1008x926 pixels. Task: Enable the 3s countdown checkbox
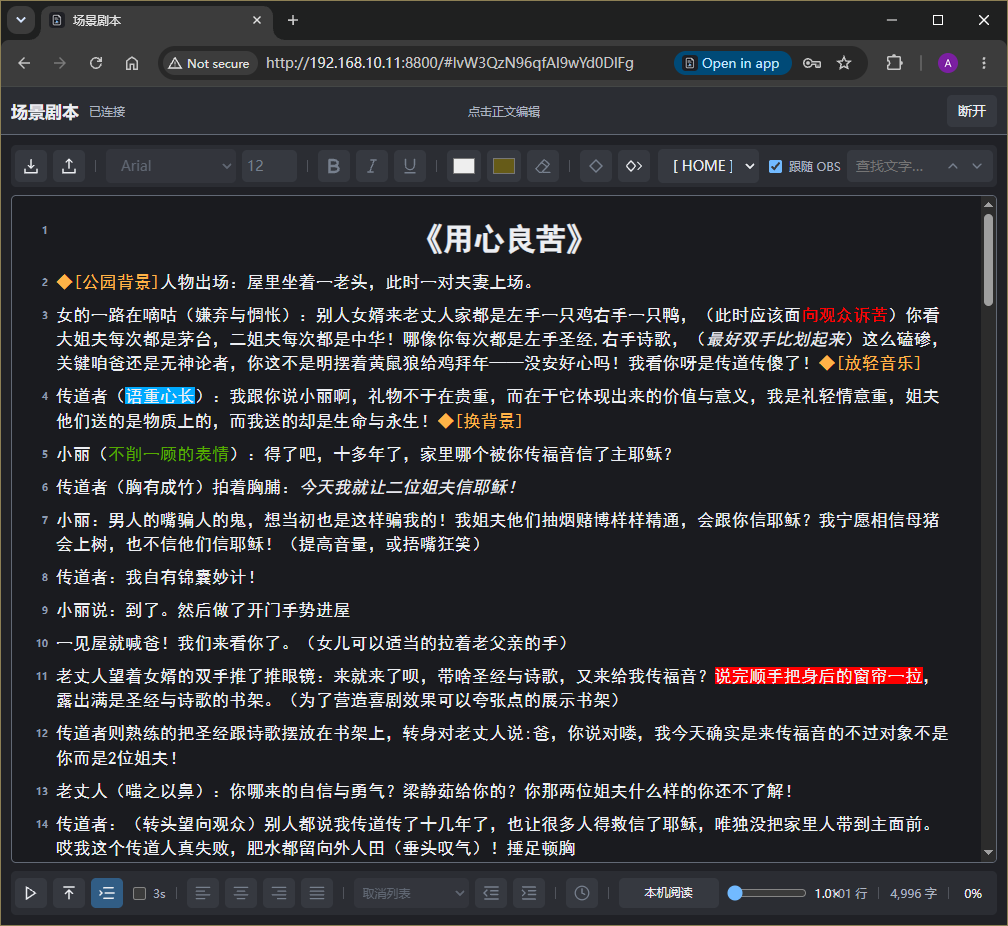pos(140,894)
